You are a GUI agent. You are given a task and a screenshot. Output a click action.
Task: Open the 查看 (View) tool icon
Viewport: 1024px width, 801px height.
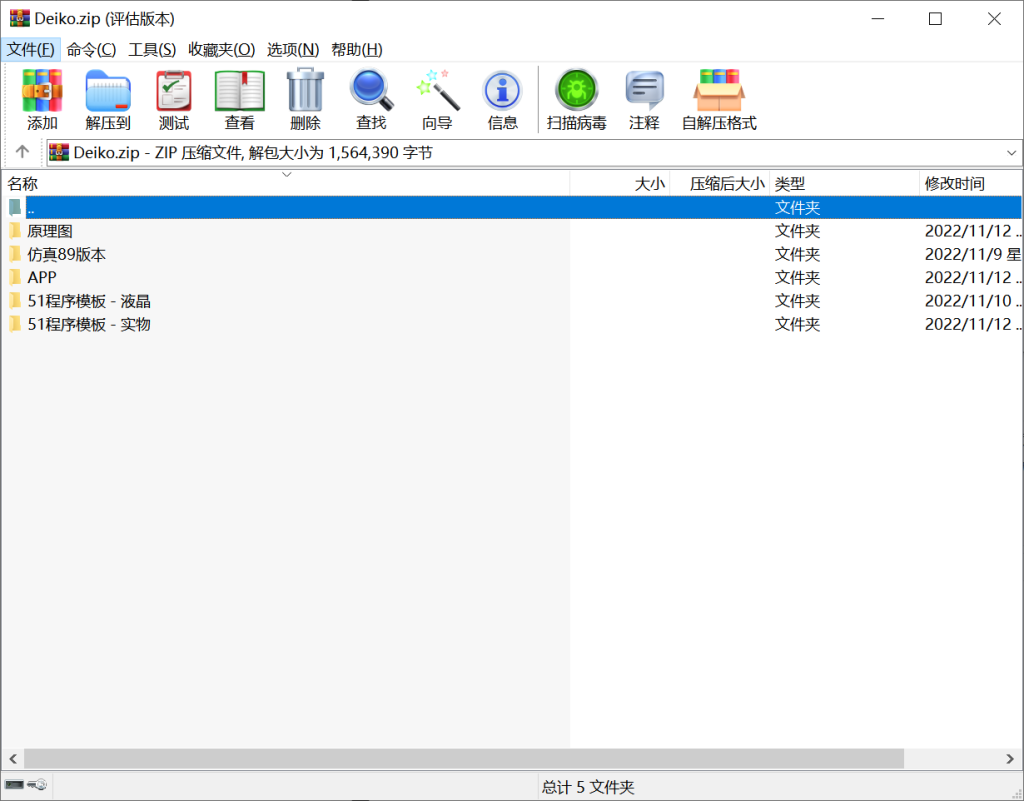pyautogui.click(x=239, y=95)
